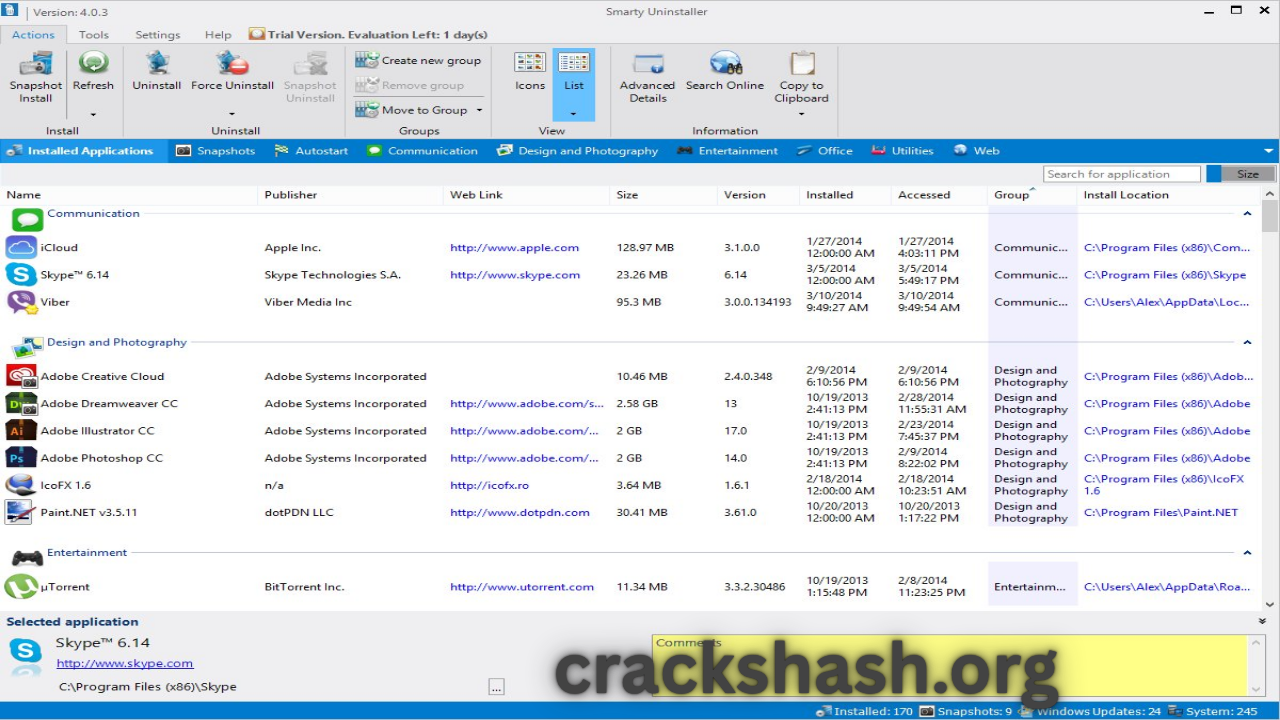Switch to the Web category tab
The height and width of the screenshot is (720, 1280).
[976, 151]
